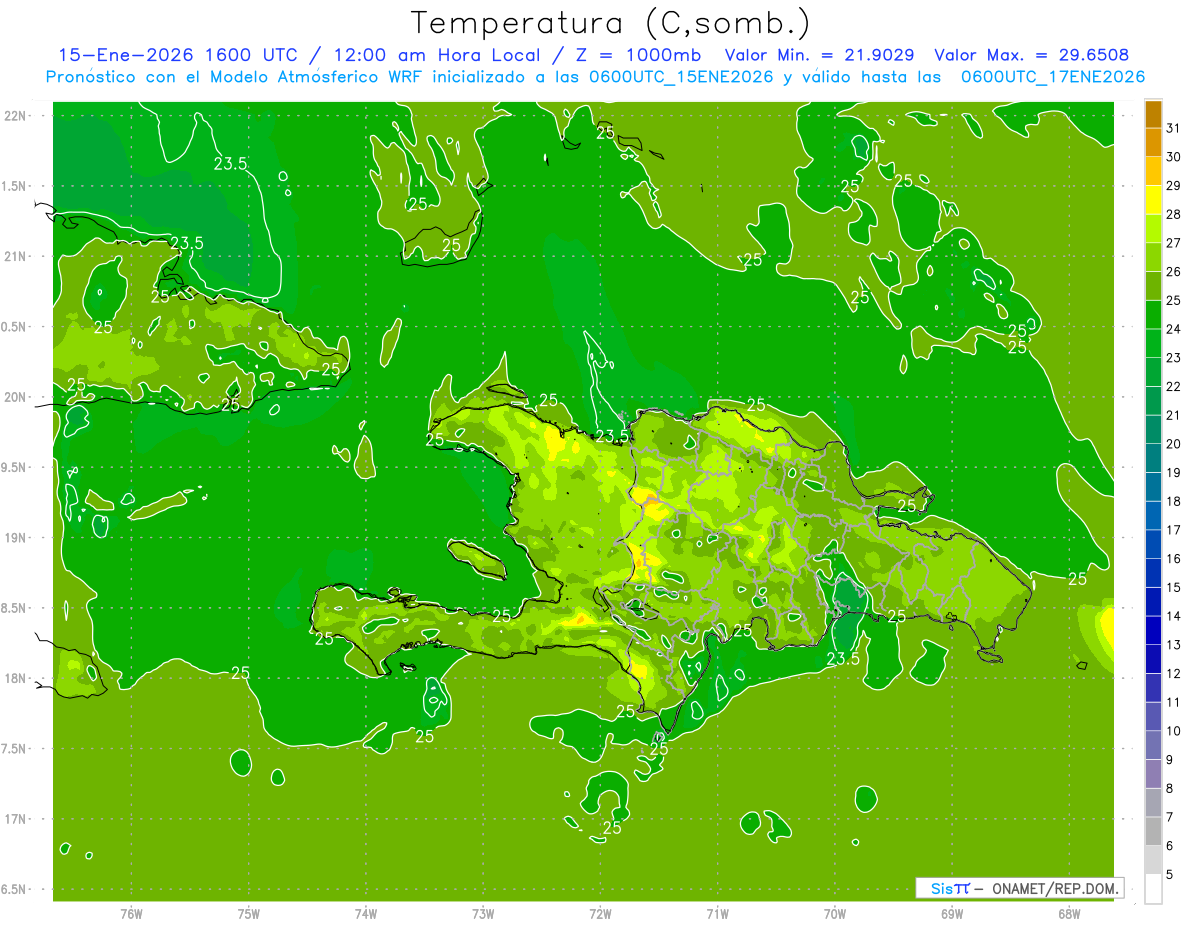Click the '19N' latitude axis label
The width and height of the screenshot is (1200, 927).
click(x=17, y=538)
